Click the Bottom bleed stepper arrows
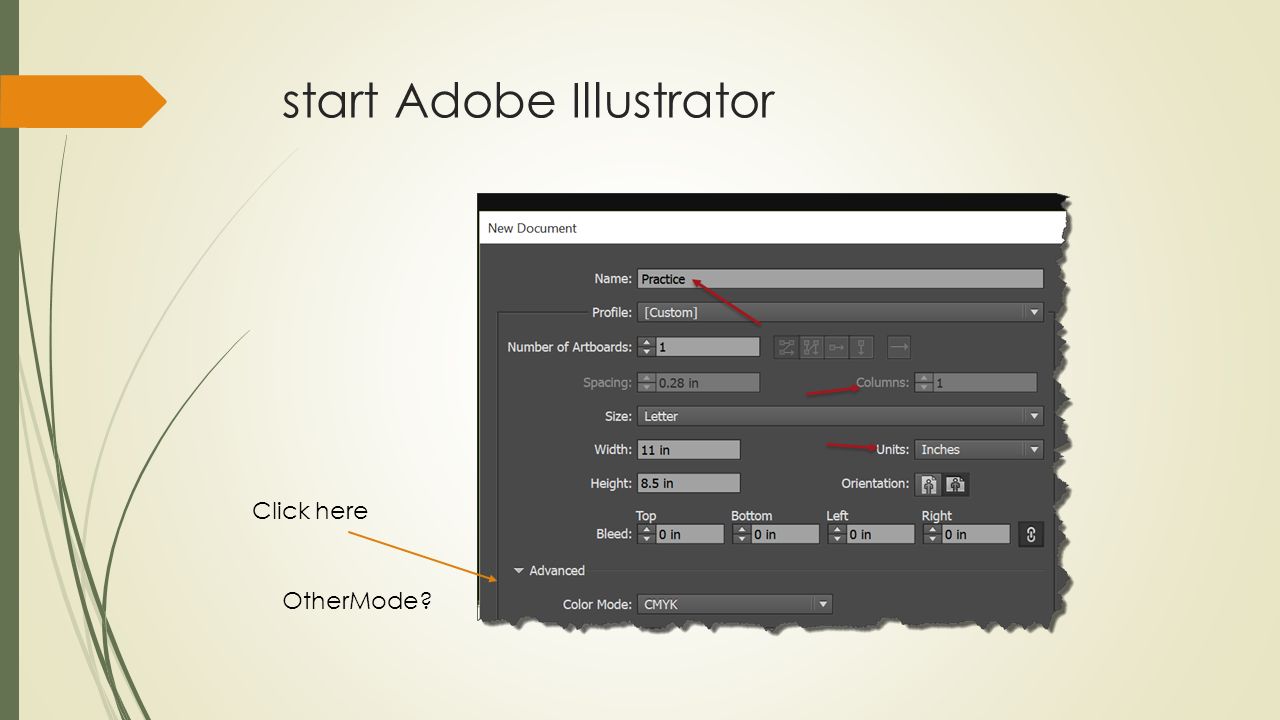Image resolution: width=1280 pixels, height=720 pixels. [741, 534]
